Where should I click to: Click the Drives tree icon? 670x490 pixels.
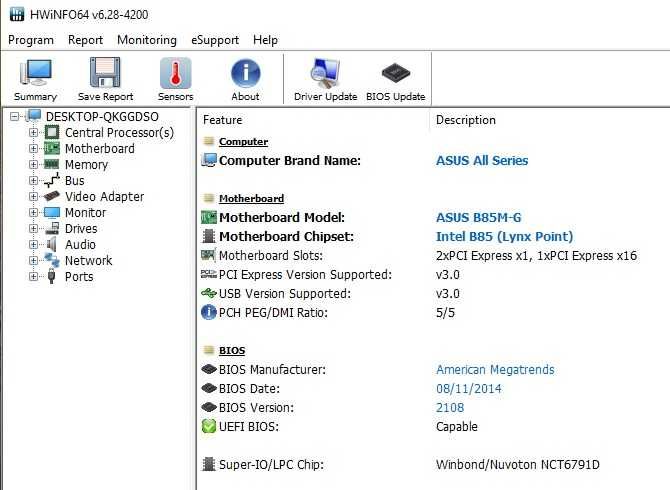(52, 228)
